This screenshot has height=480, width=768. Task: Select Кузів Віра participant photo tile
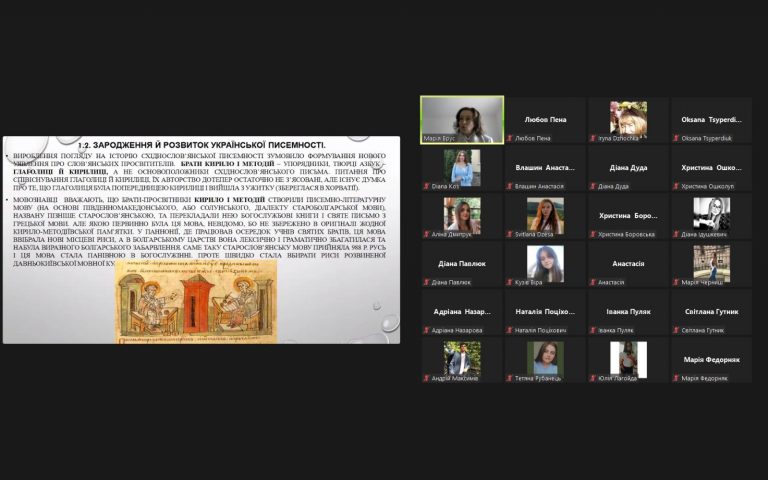pos(545,264)
